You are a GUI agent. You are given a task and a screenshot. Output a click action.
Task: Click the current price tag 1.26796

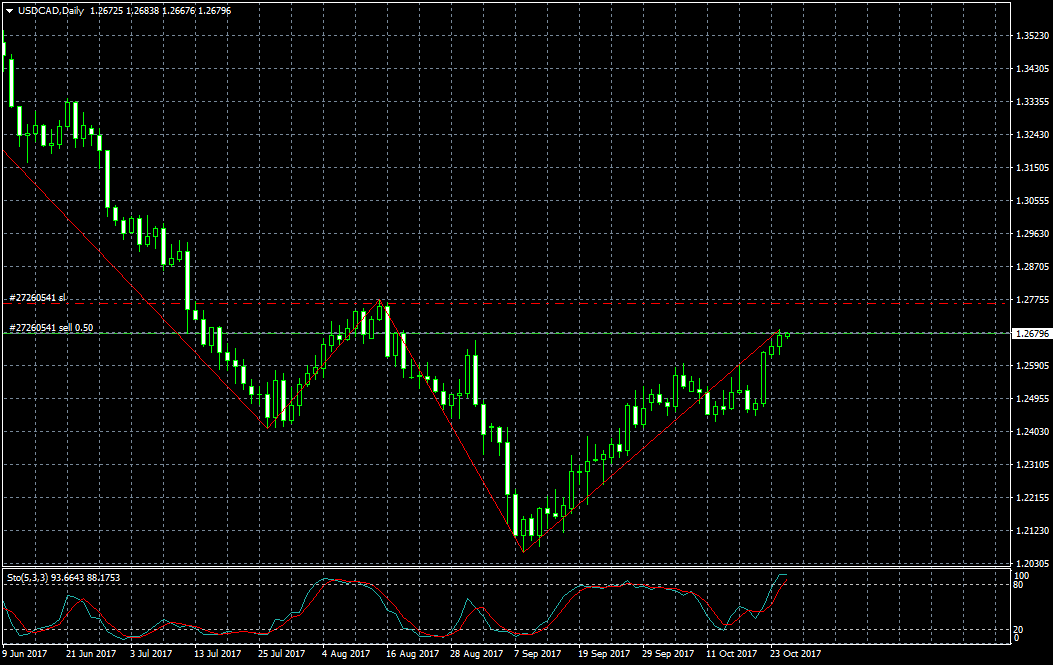(x=1030, y=333)
